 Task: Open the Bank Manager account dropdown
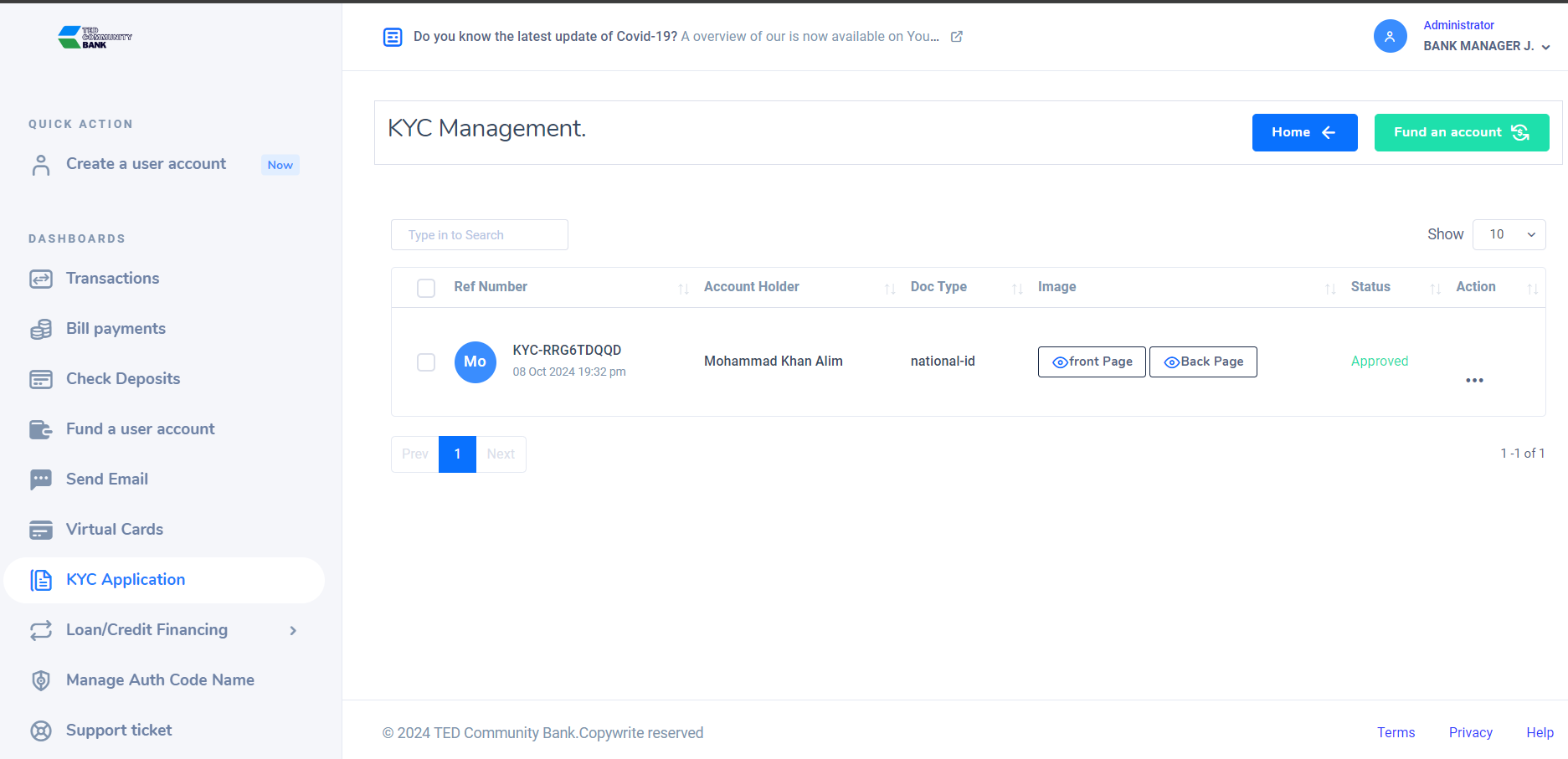pyautogui.click(x=1487, y=46)
